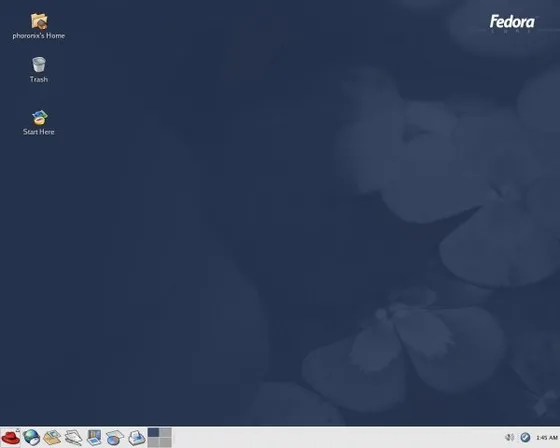The width and height of the screenshot is (560, 448).
Task: Select the phoronix's Home folder icon
Action: click(x=39, y=21)
